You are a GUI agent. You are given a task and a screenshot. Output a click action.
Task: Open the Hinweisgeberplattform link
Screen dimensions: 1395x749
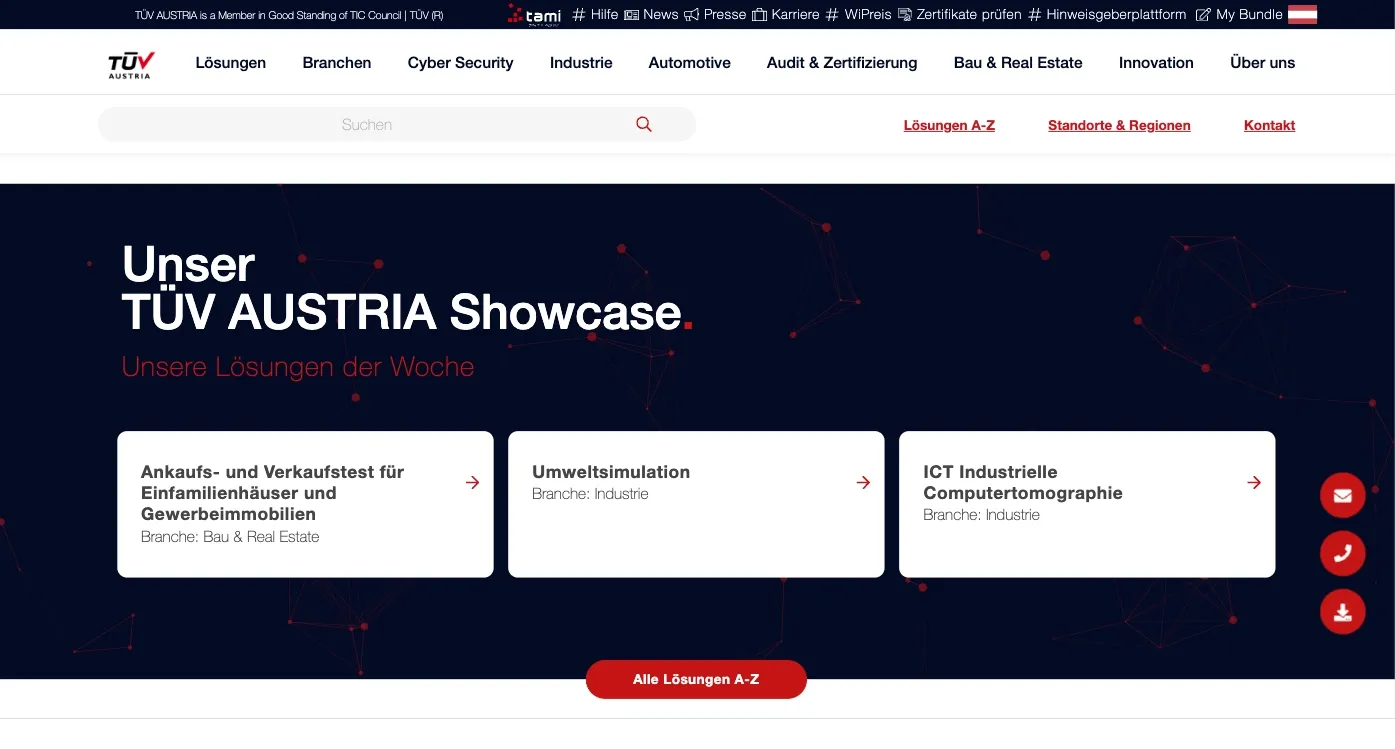pyautogui.click(x=1114, y=15)
